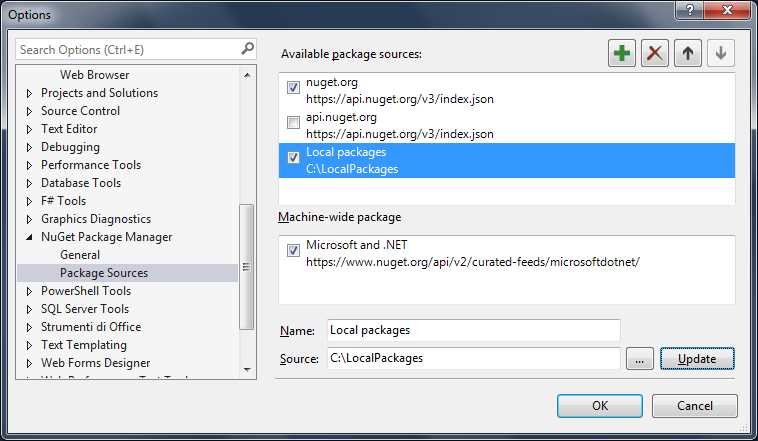758x441 pixels.
Task: Click the search magnifier icon in Search Options
Action: 247,48
